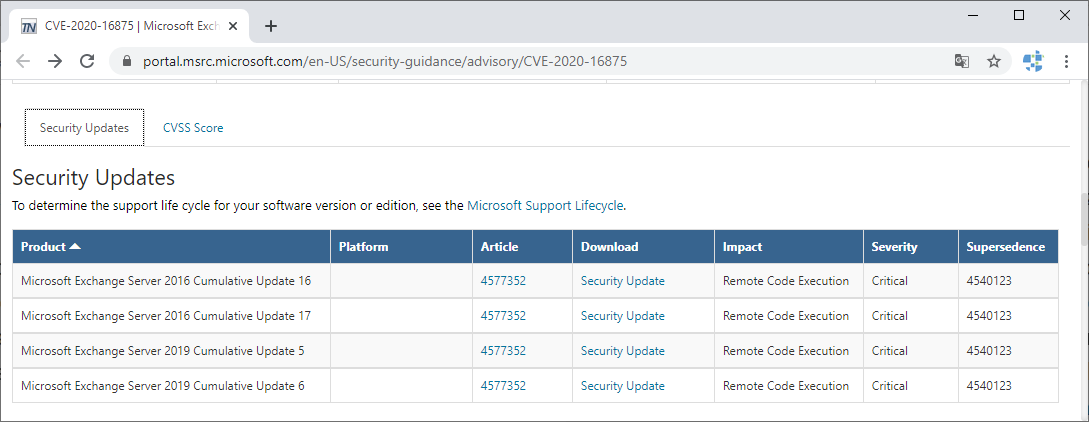Click the blue extension icon in toolbar
Image resolution: width=1089 pixels, height=422 pixels.
pos(1033,61)
